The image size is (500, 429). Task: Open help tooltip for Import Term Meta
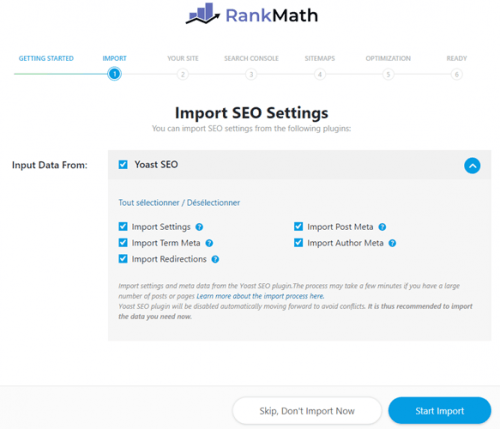click(209, 243)
